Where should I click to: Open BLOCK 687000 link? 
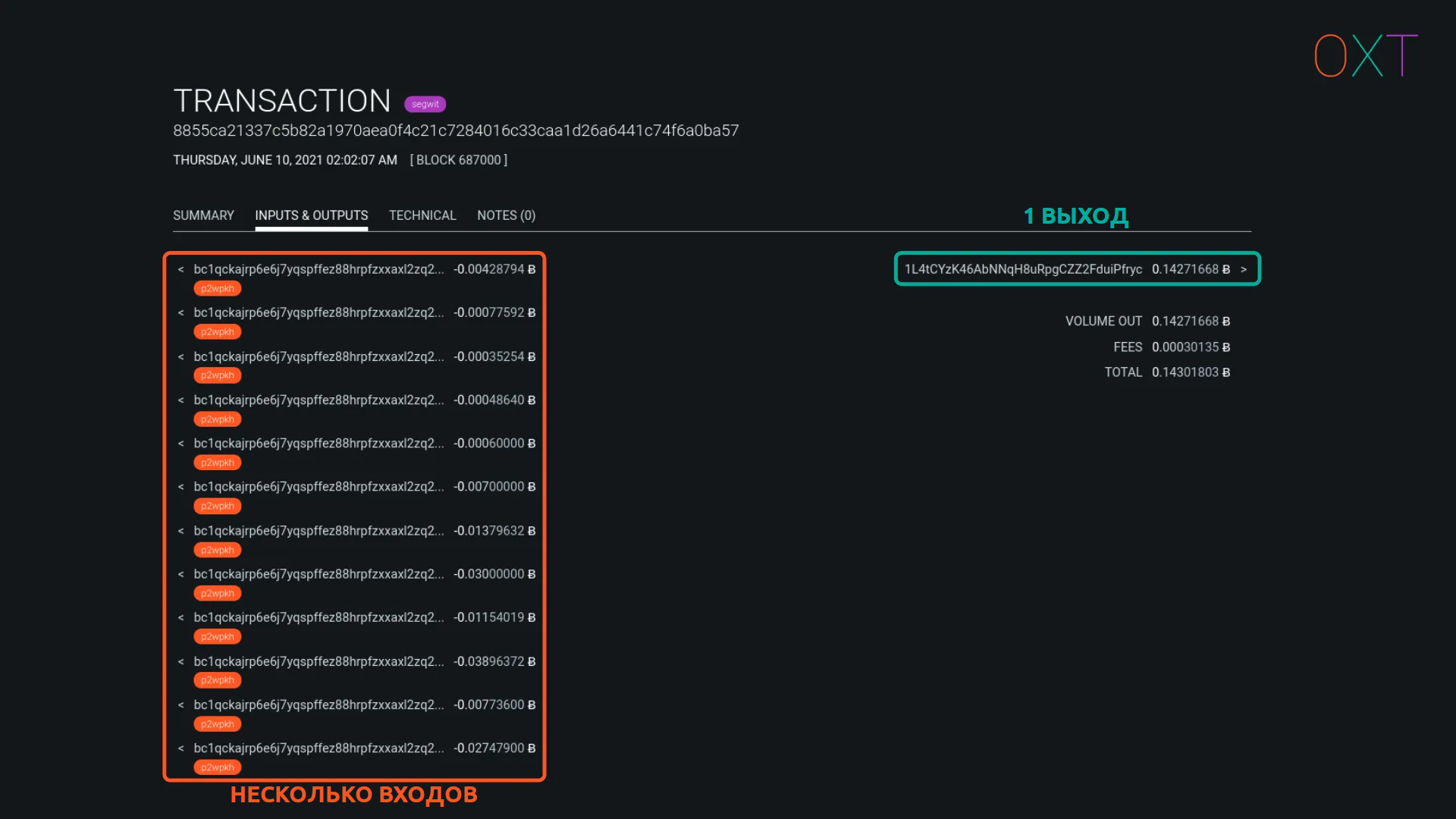click(459, 160)
